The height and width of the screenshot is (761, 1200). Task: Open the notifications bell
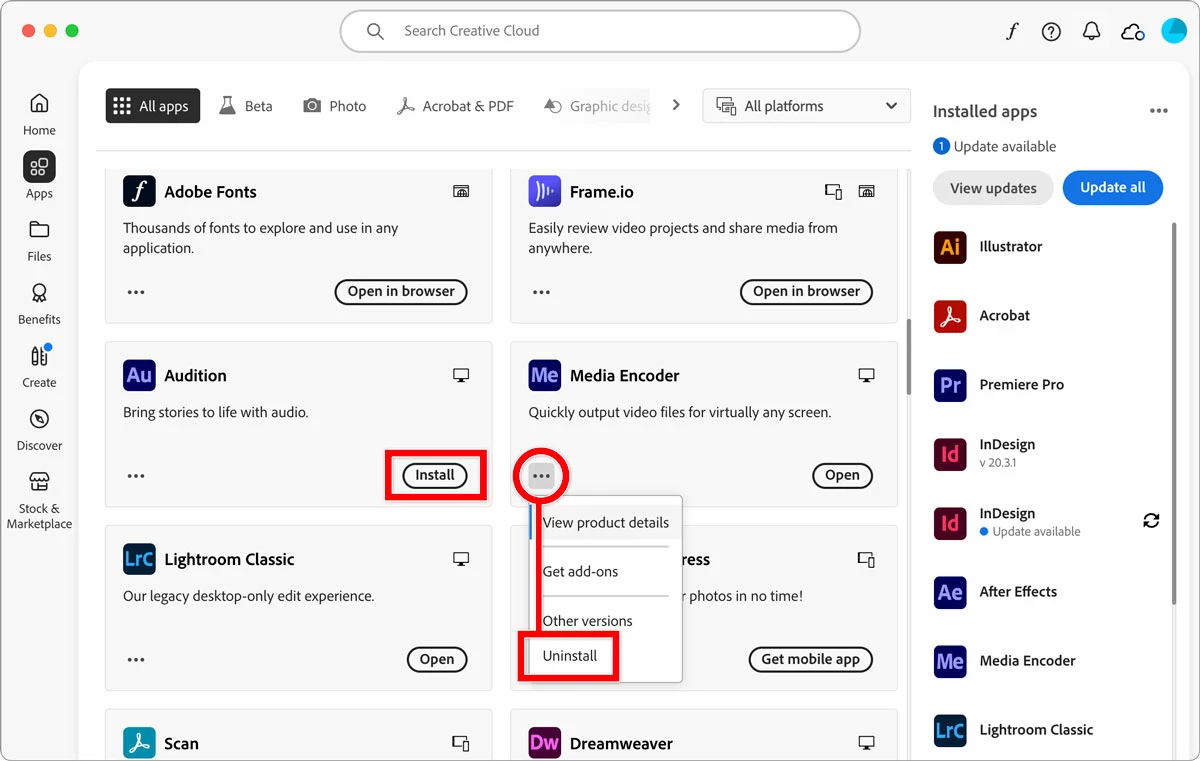click(1091, 32)
